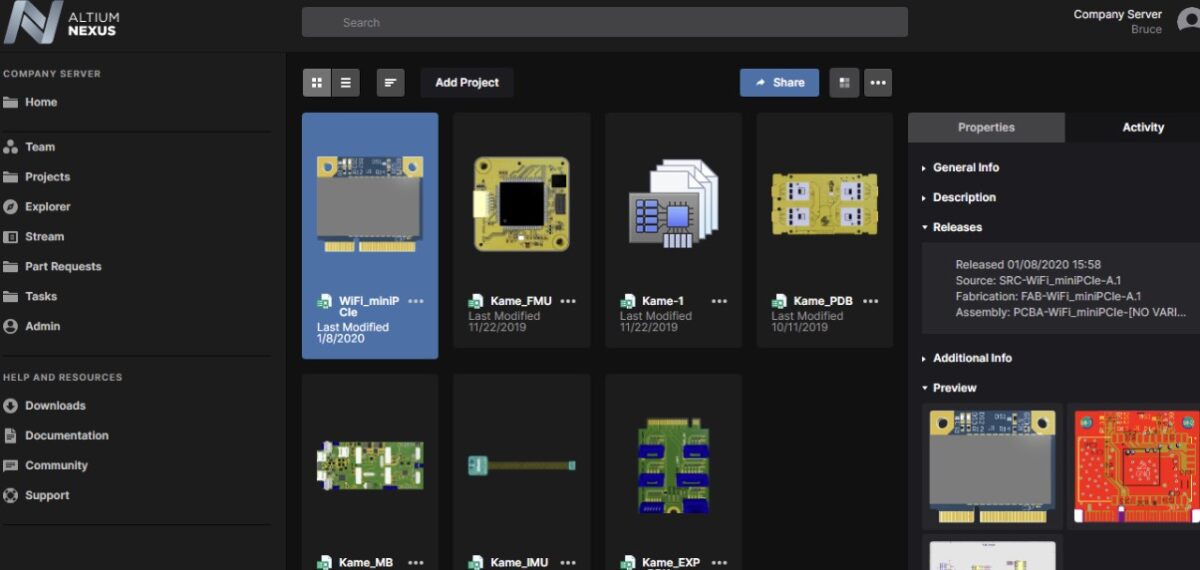Click the Support lifebuoy icon
The width and height of the screenshot is (1200, 570).
point(10,496)
